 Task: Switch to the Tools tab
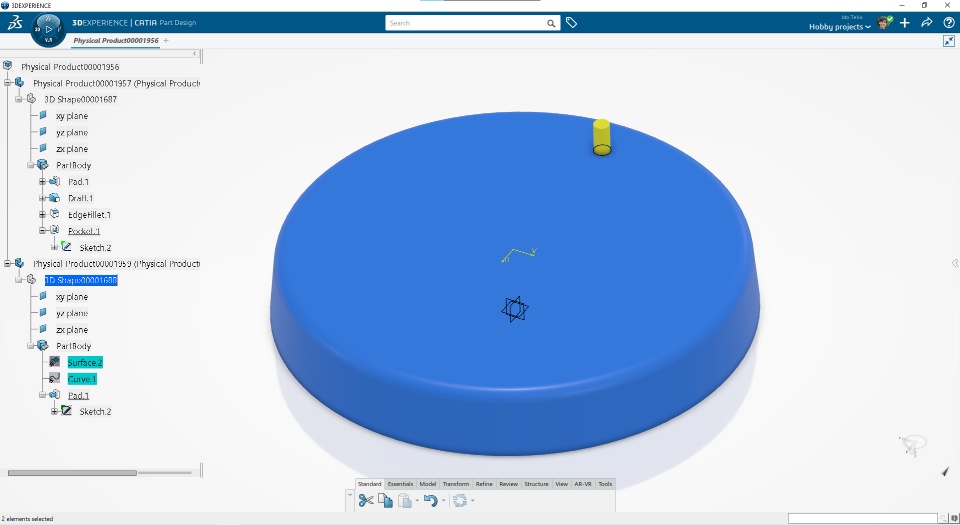(605, 484)
